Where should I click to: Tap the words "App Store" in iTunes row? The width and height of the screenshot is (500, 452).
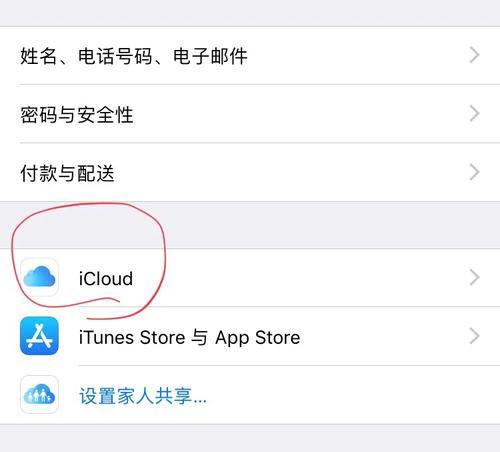tap(258, 338)
